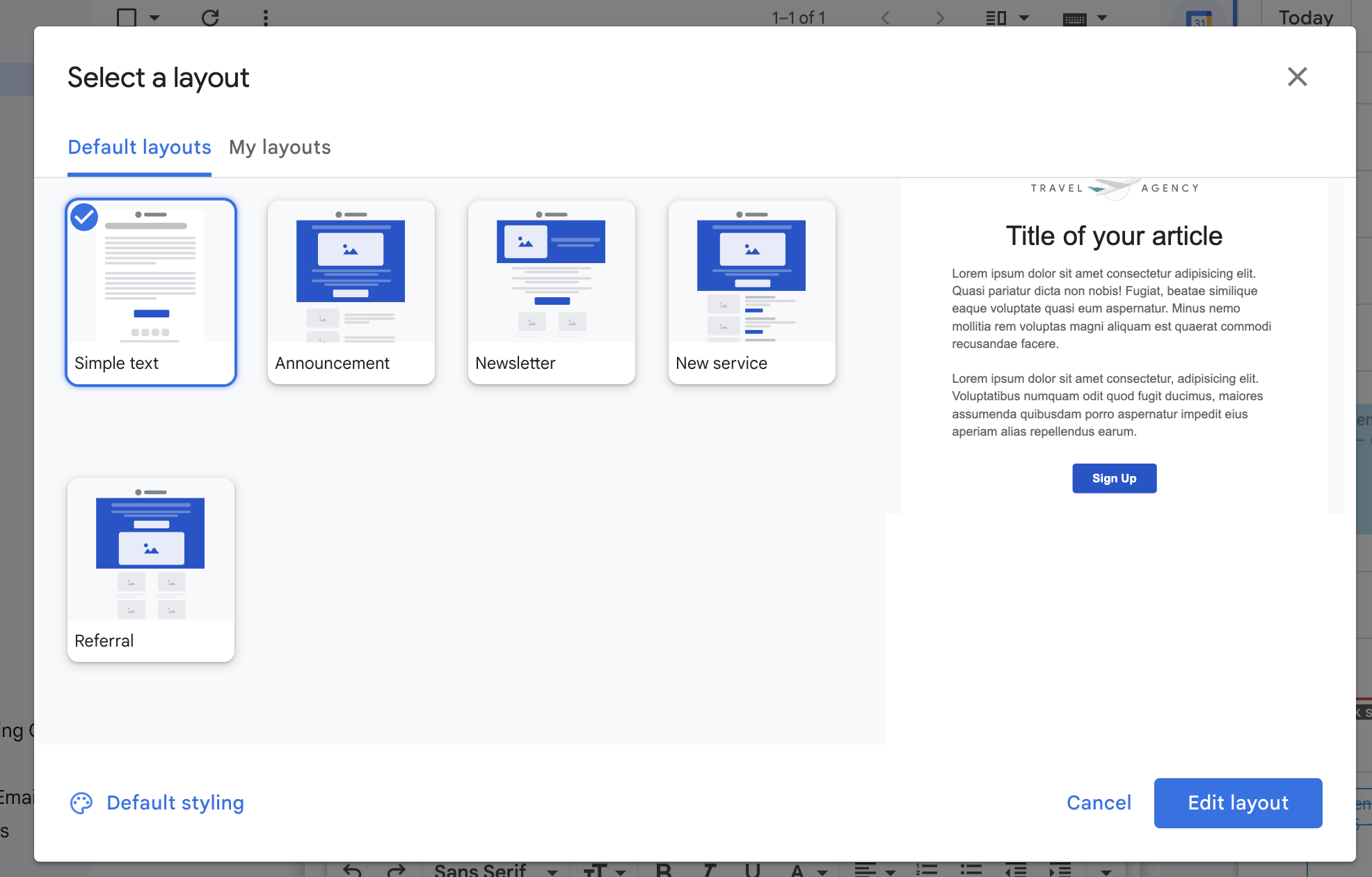
Task: Click the undo icon in compose toolbar
Action: point(352,870)
